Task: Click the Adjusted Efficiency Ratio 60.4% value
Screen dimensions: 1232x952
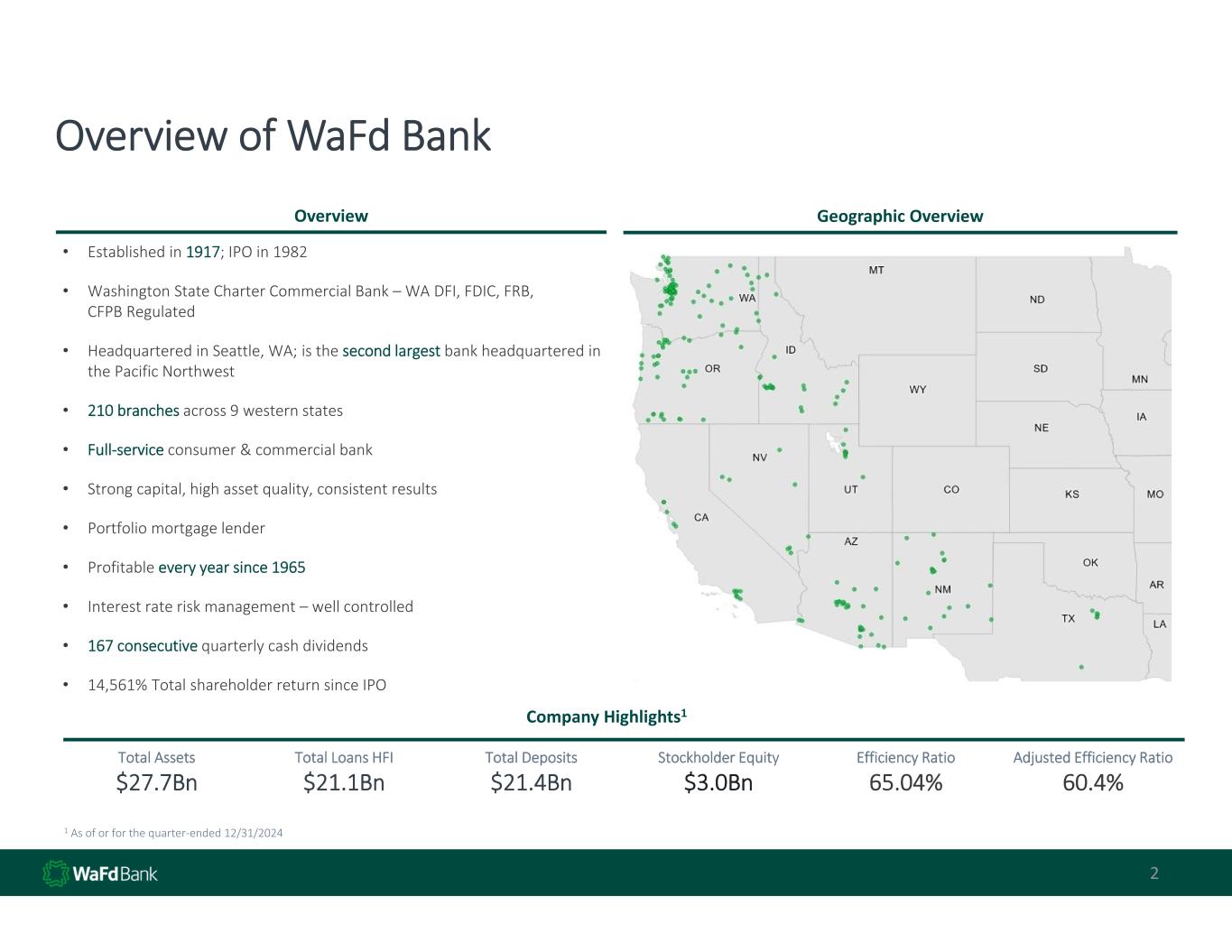Action: click(1092, 782)
